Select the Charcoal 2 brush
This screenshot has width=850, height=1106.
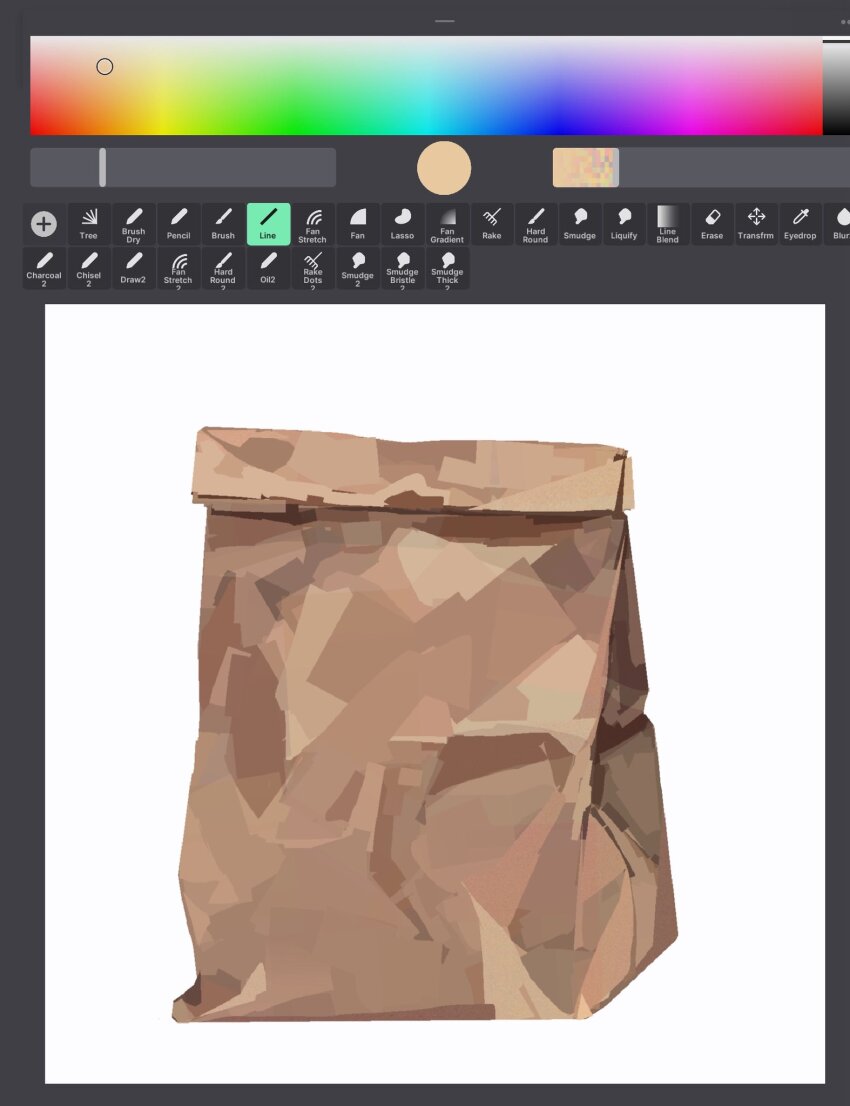tap(44, 268)
